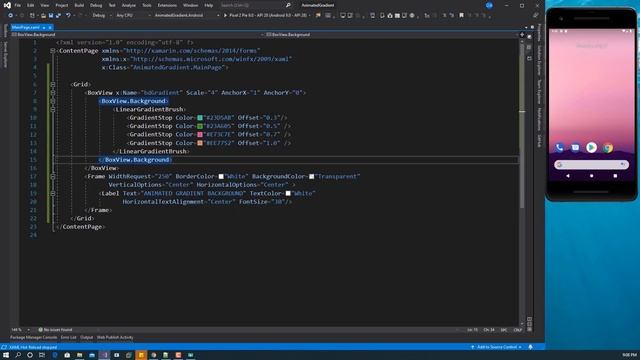The height and width of the screenshot is (360, 640).
Task: Open the Debug configuration dropdown
Action: click(x=101, y=16)
